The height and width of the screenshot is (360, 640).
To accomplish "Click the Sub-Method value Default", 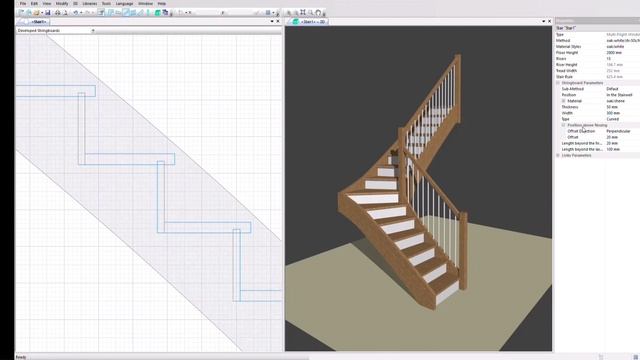I will [x=612, y=89].
